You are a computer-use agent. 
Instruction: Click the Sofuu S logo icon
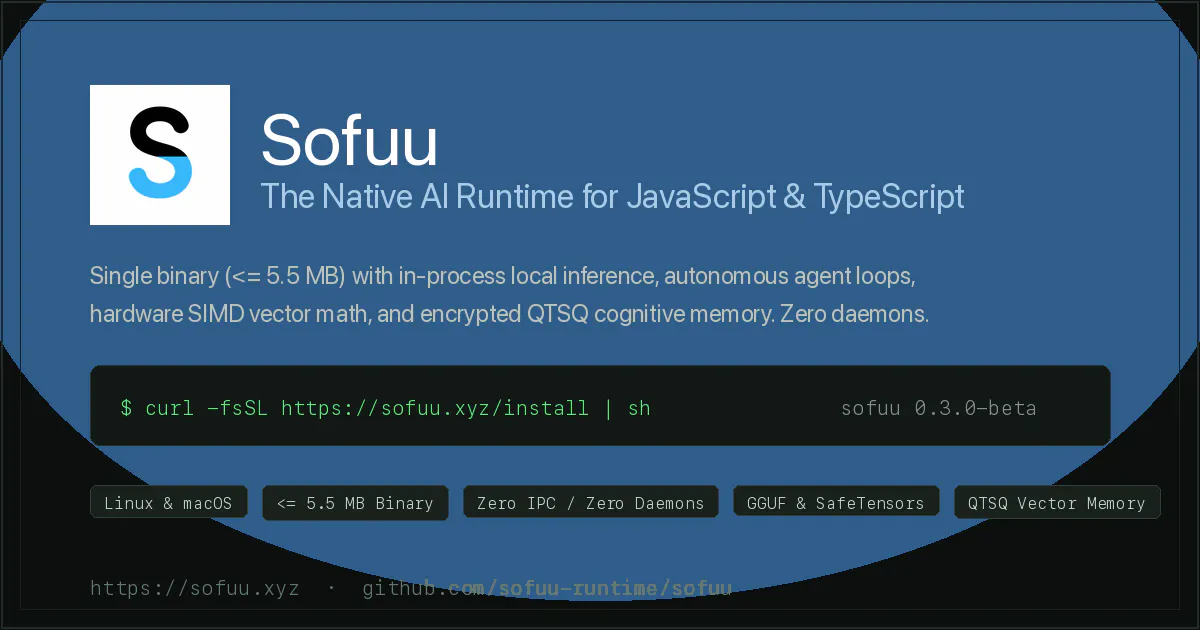click(160, 155)
